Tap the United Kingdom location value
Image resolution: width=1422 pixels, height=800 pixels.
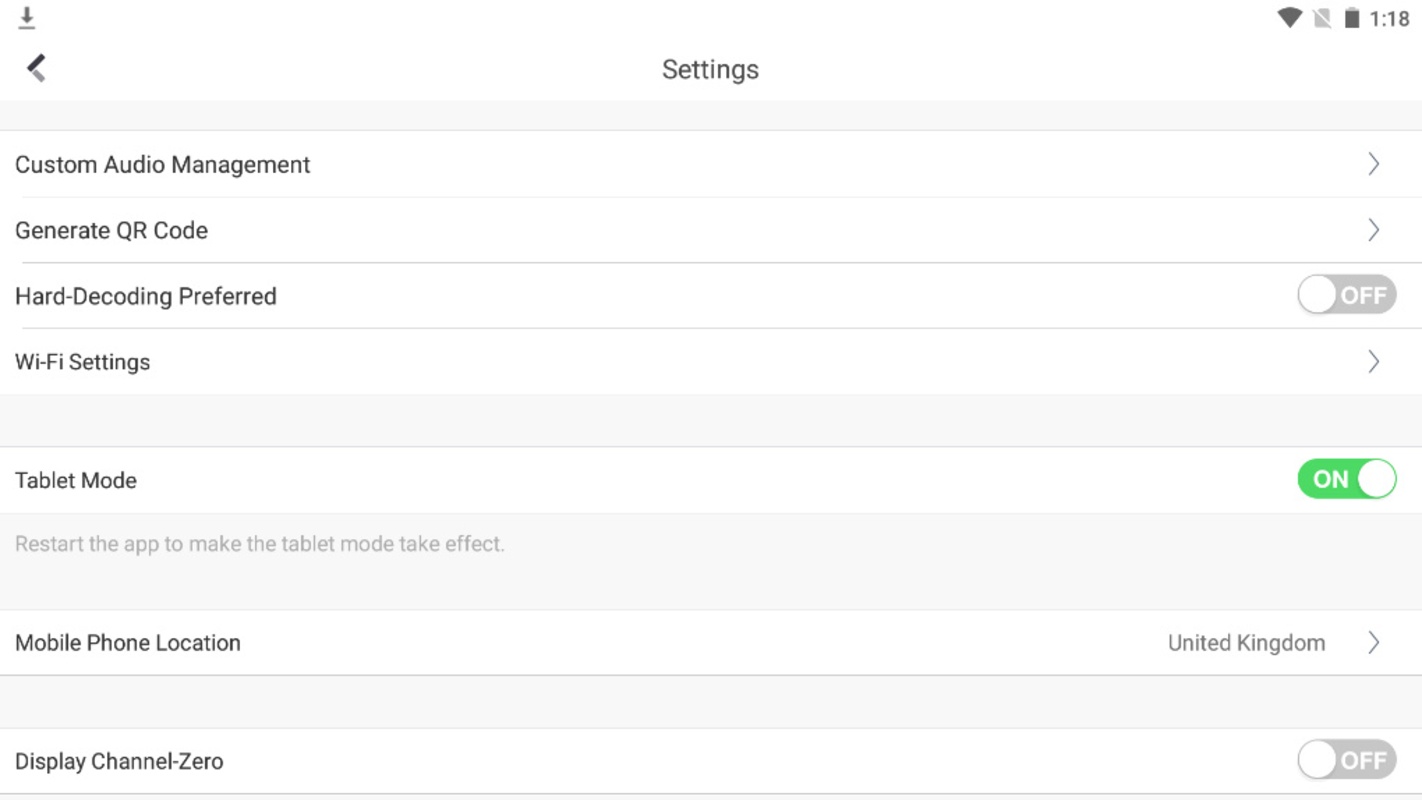(1246, 643)
